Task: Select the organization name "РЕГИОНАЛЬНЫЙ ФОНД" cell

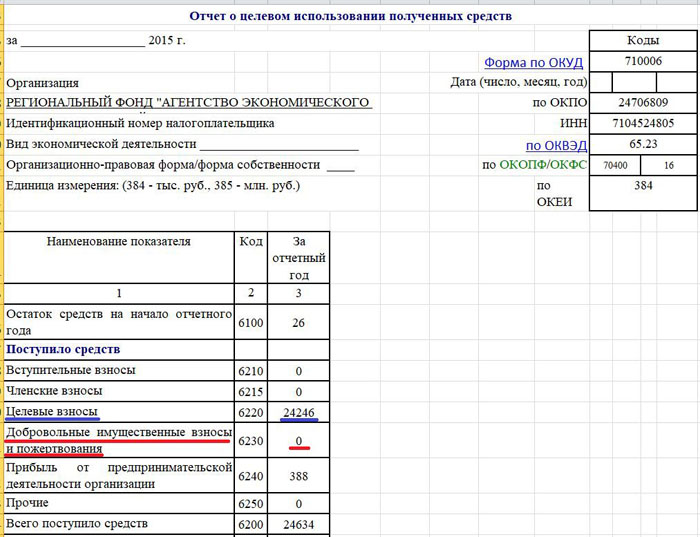Action: (190, 103)
